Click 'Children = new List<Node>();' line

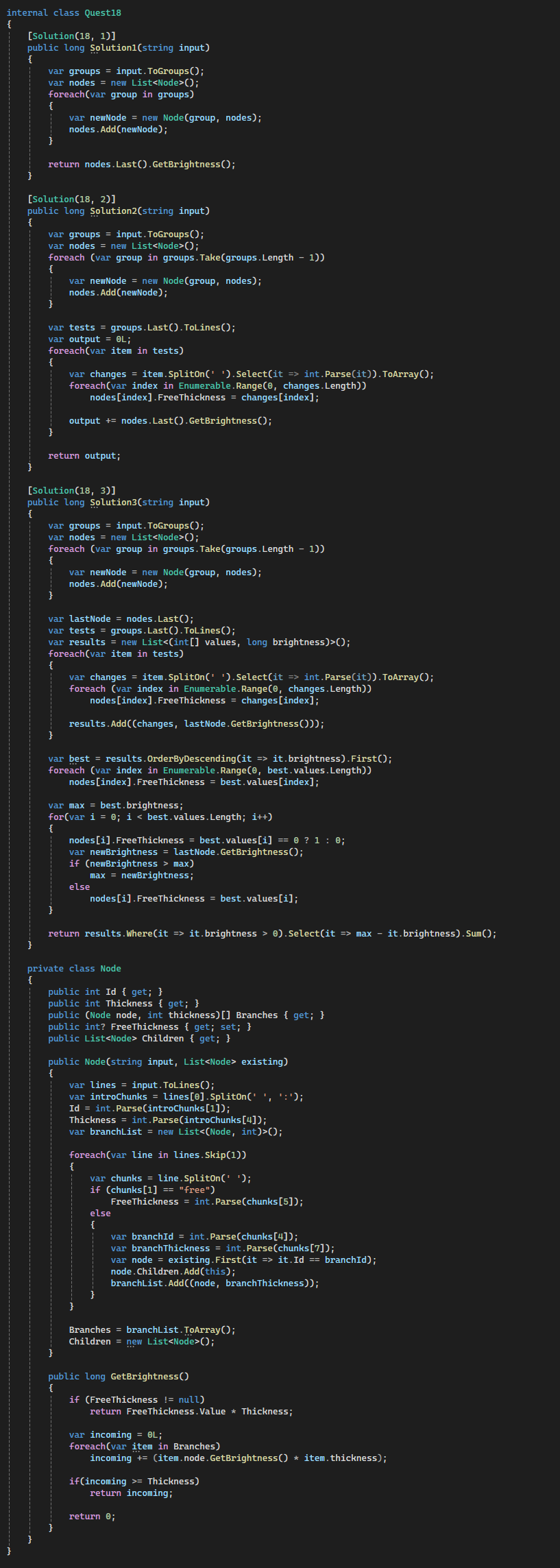point(142,1341)
